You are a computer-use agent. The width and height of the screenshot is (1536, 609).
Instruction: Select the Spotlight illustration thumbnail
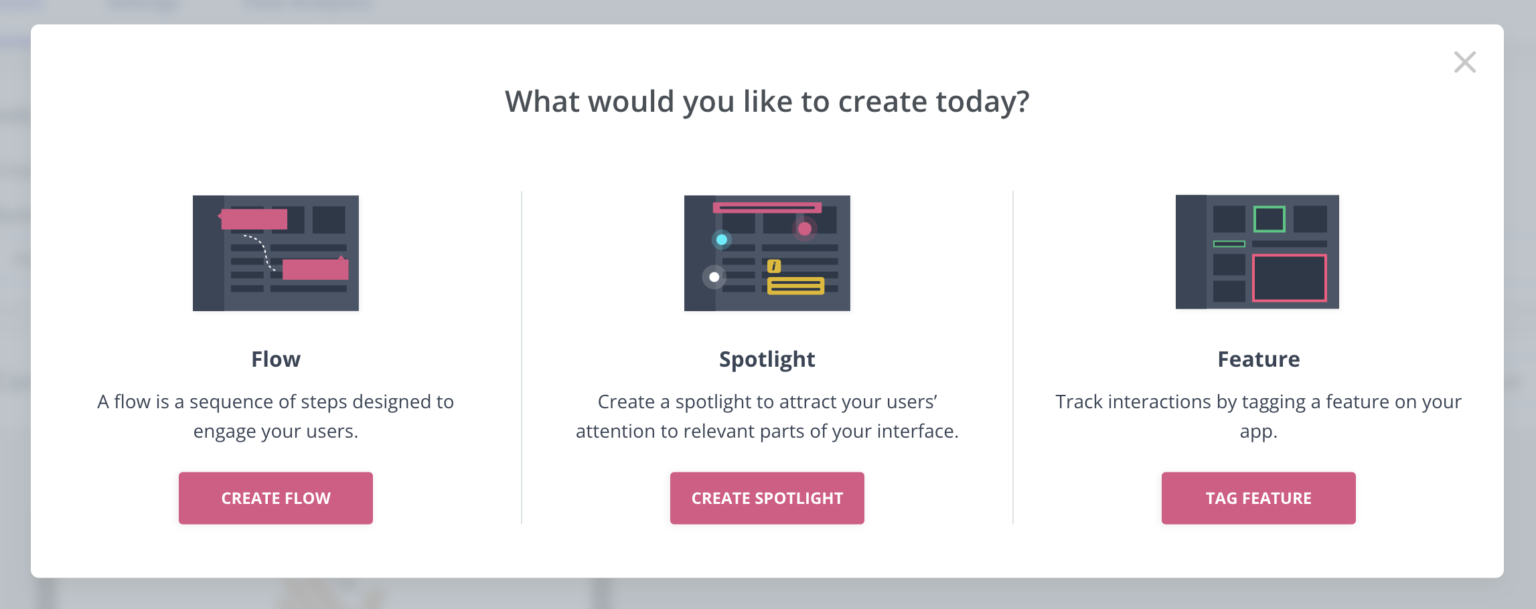tap(767, 252)
